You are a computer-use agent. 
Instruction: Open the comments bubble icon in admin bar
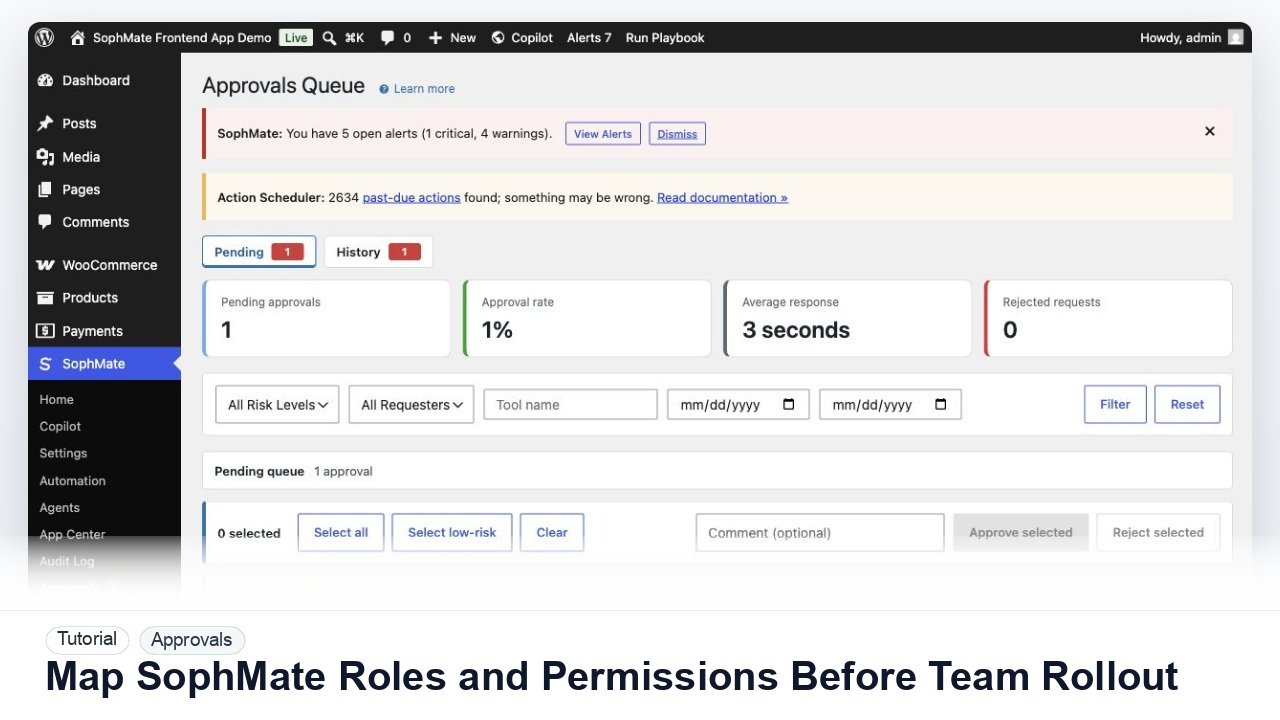[387, 38]
